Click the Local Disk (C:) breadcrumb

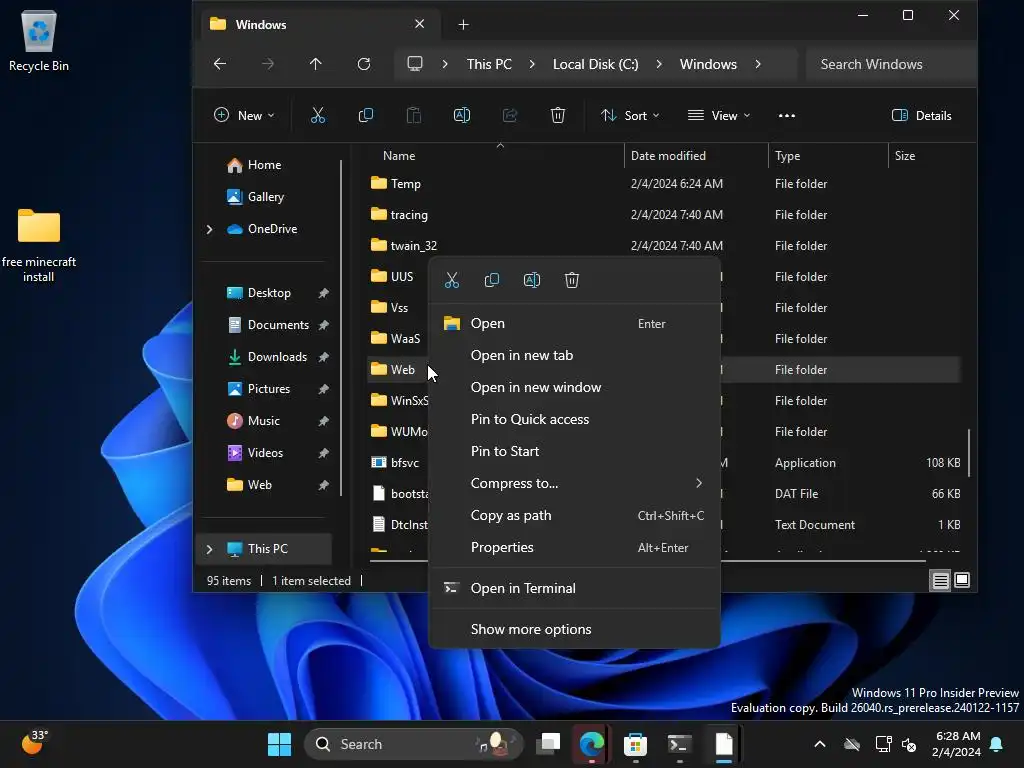click(596, 64)
